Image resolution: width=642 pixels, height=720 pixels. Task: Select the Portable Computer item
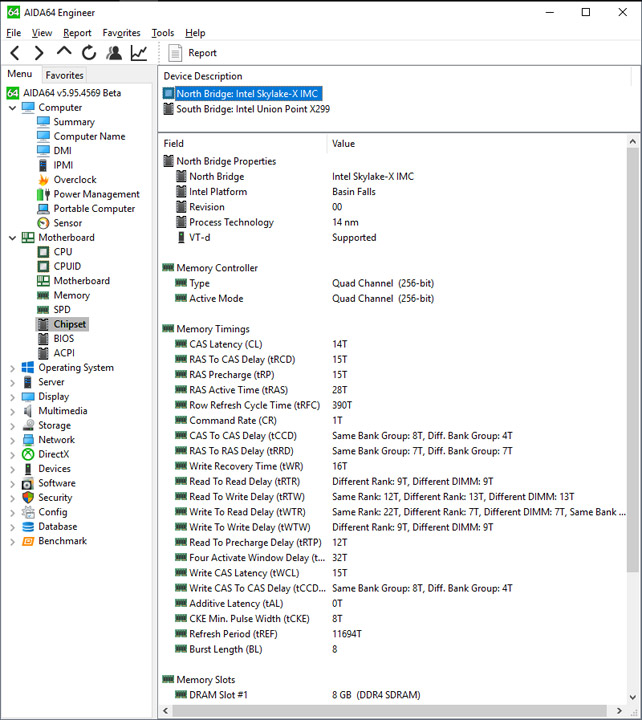(94, 208)
